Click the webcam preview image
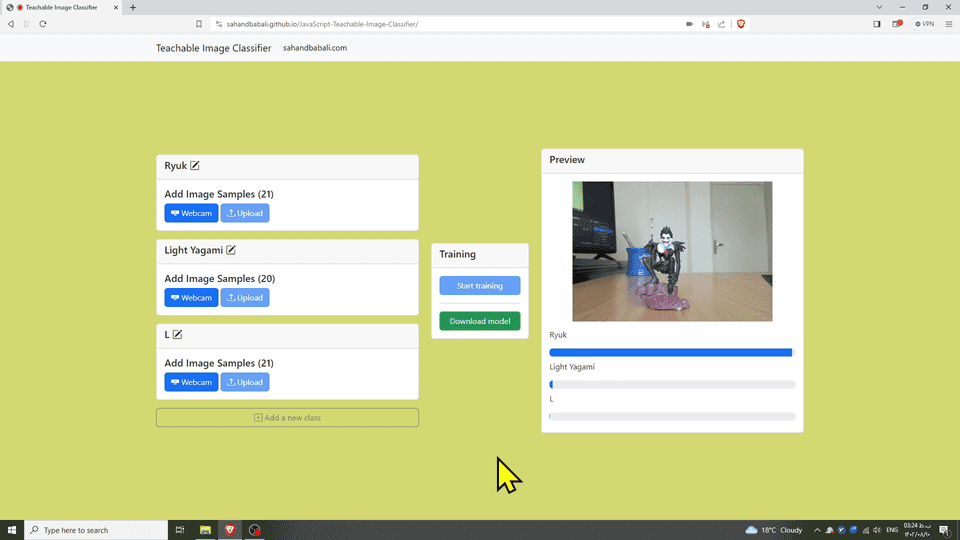 pos(672,251)
